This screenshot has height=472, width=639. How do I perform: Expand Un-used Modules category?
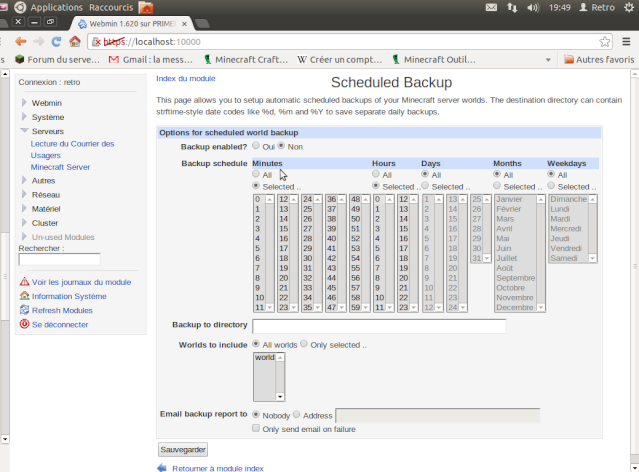pyautogui.click(x=24, y=237)
